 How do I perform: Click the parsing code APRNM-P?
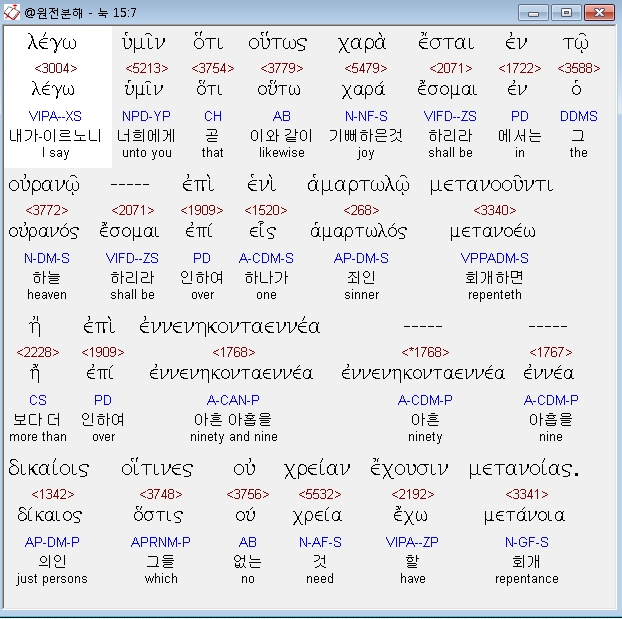[x=161, y=542]
